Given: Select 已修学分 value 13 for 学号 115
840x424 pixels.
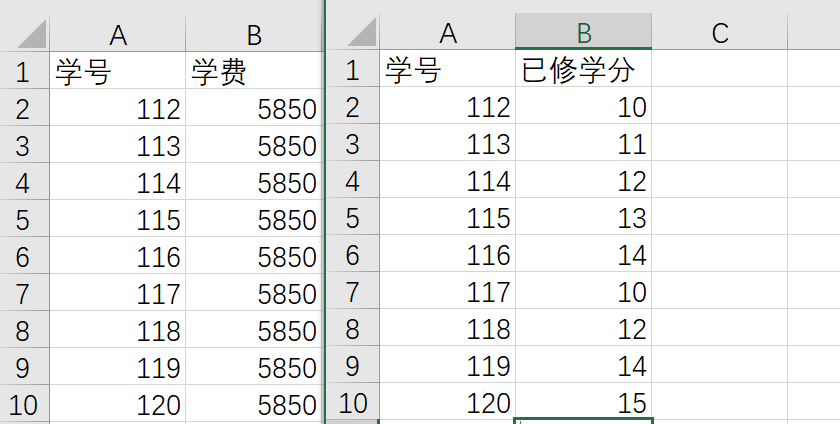Looking at the screenshot, I should point(584,216).
